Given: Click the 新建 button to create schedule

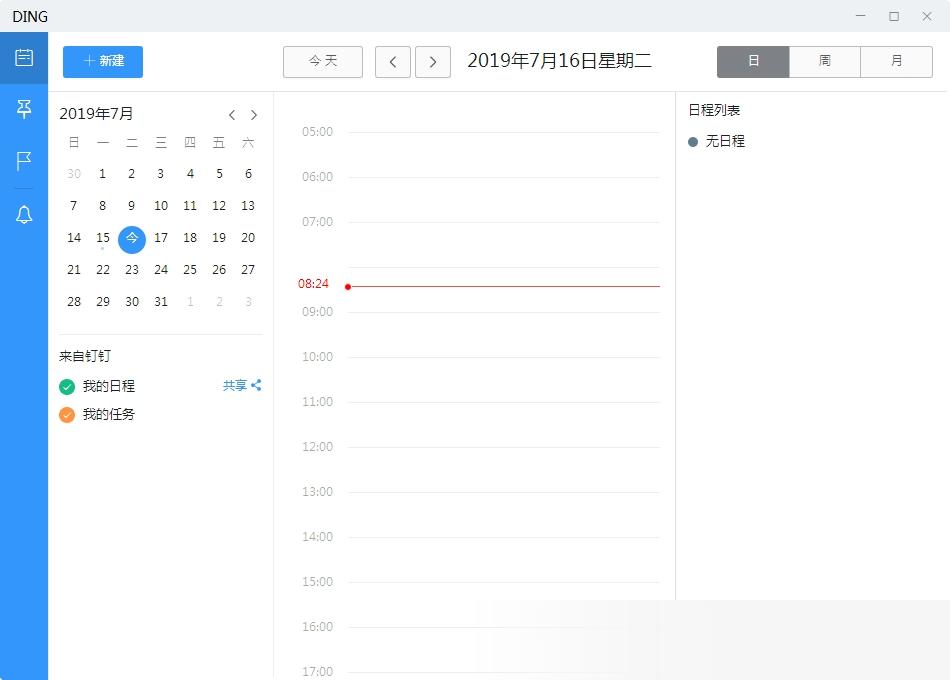Looking at the screenshot, I should [103, 61].
